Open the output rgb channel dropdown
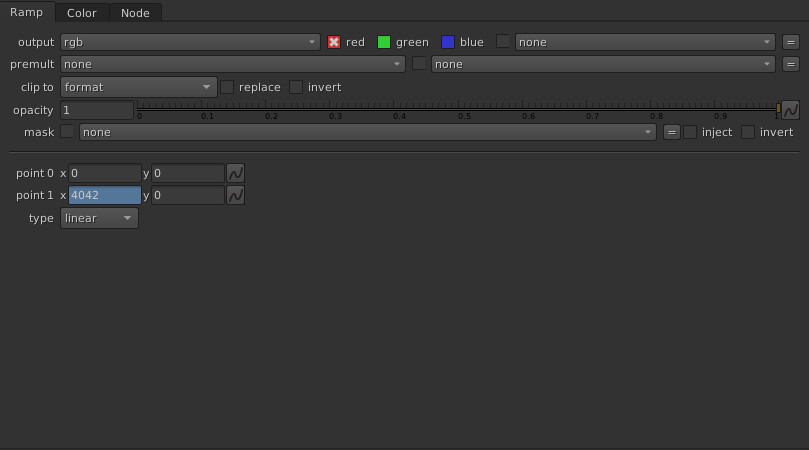Viewport: 809px width, 450px height. 190,42
